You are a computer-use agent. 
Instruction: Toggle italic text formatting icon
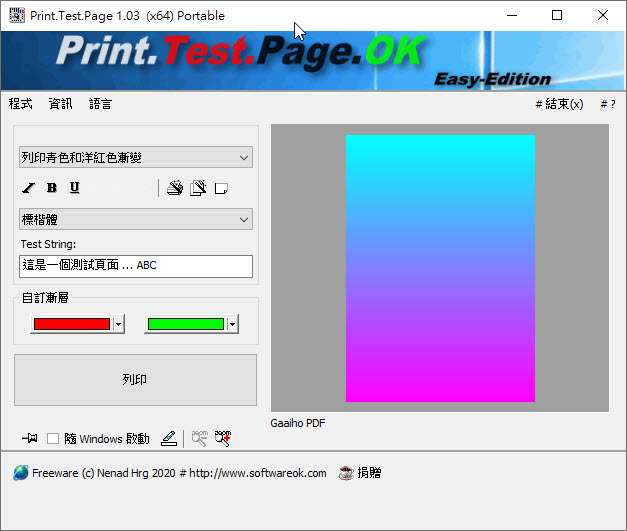point(28,188)
